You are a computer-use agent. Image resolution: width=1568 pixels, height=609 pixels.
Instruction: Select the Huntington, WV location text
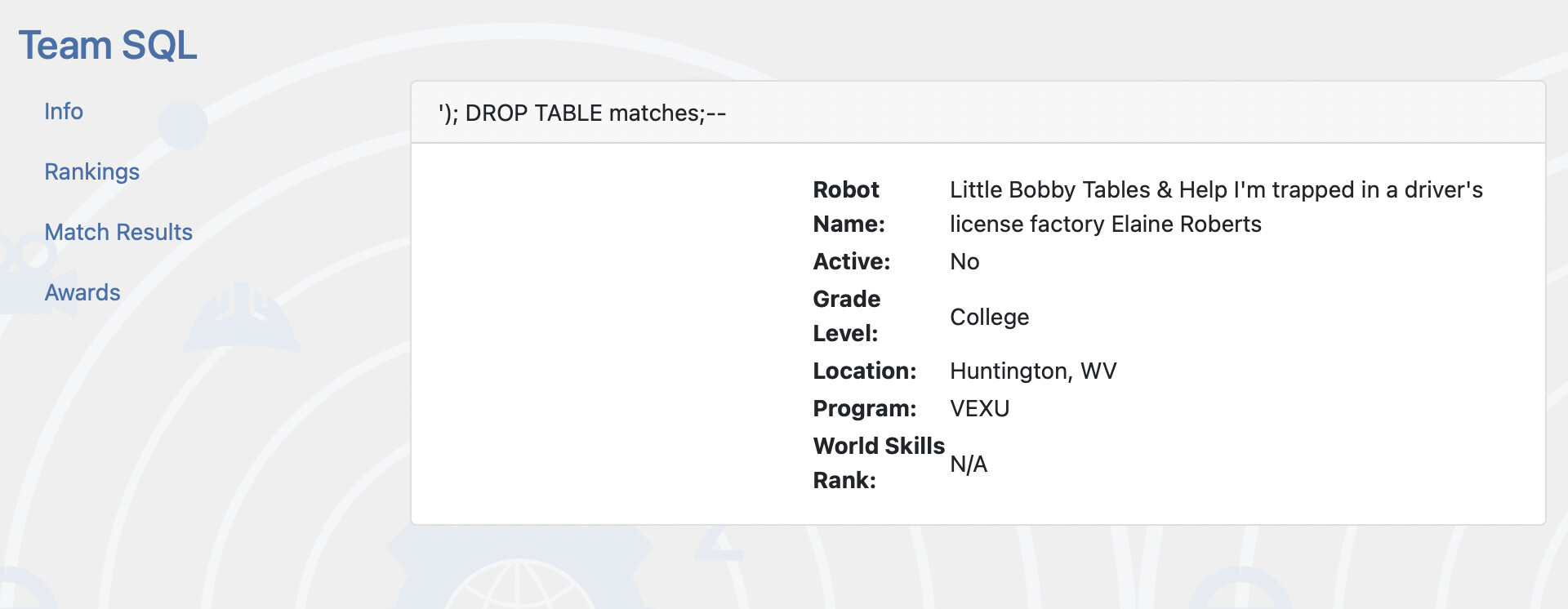(1033, 371)
